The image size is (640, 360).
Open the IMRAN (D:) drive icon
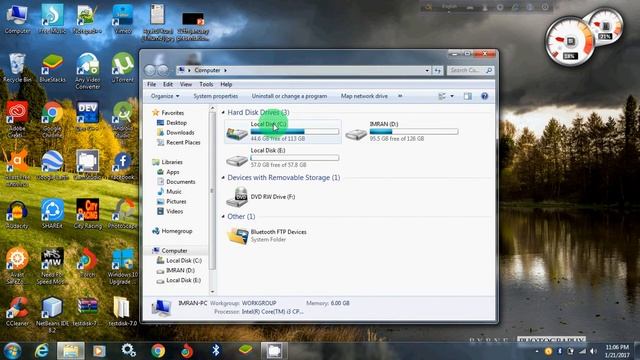pyautogui.click(x=356, y=134)
